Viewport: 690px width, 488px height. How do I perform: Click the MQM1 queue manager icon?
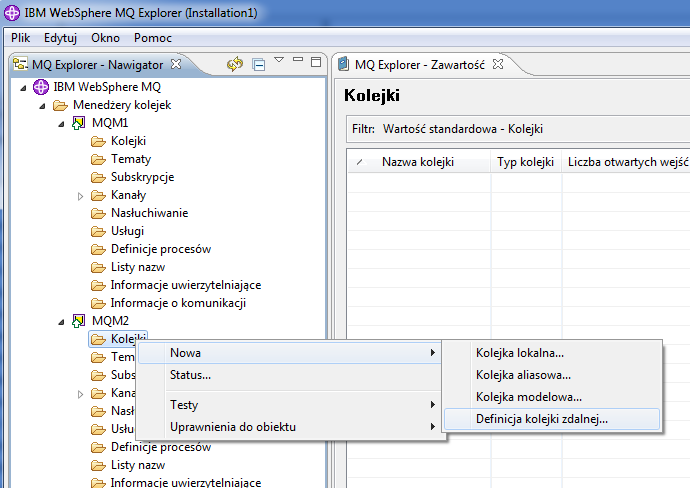[x=79, y=123]
